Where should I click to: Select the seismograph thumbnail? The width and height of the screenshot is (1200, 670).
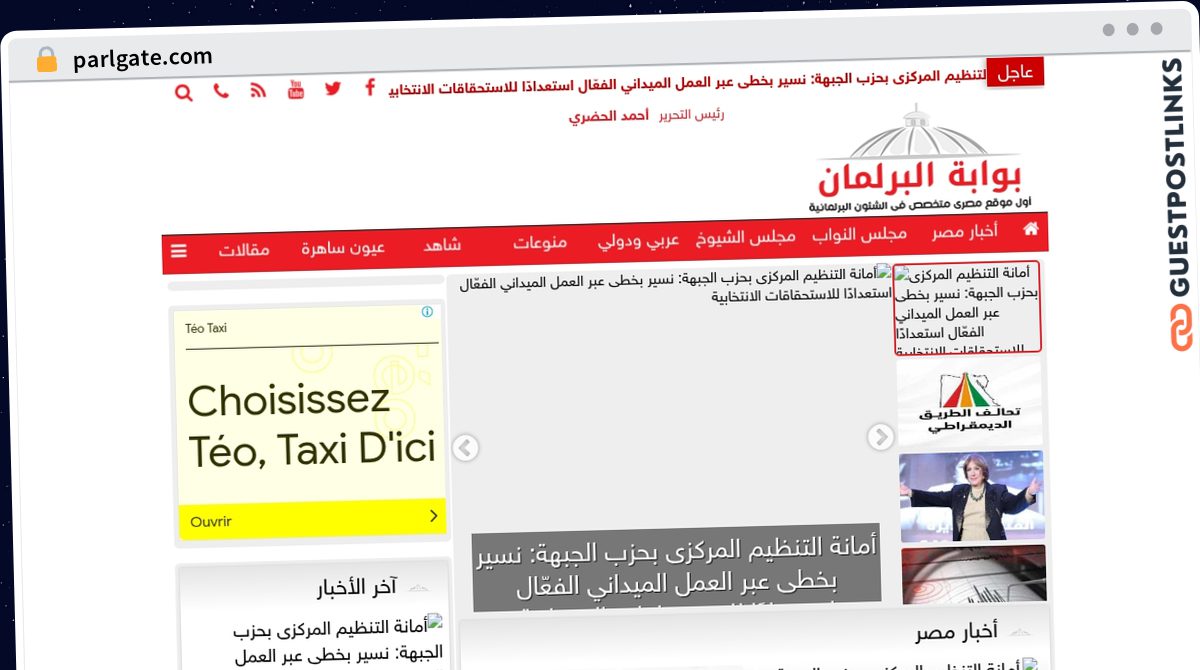pyautogui.click(x=974, y=574)
